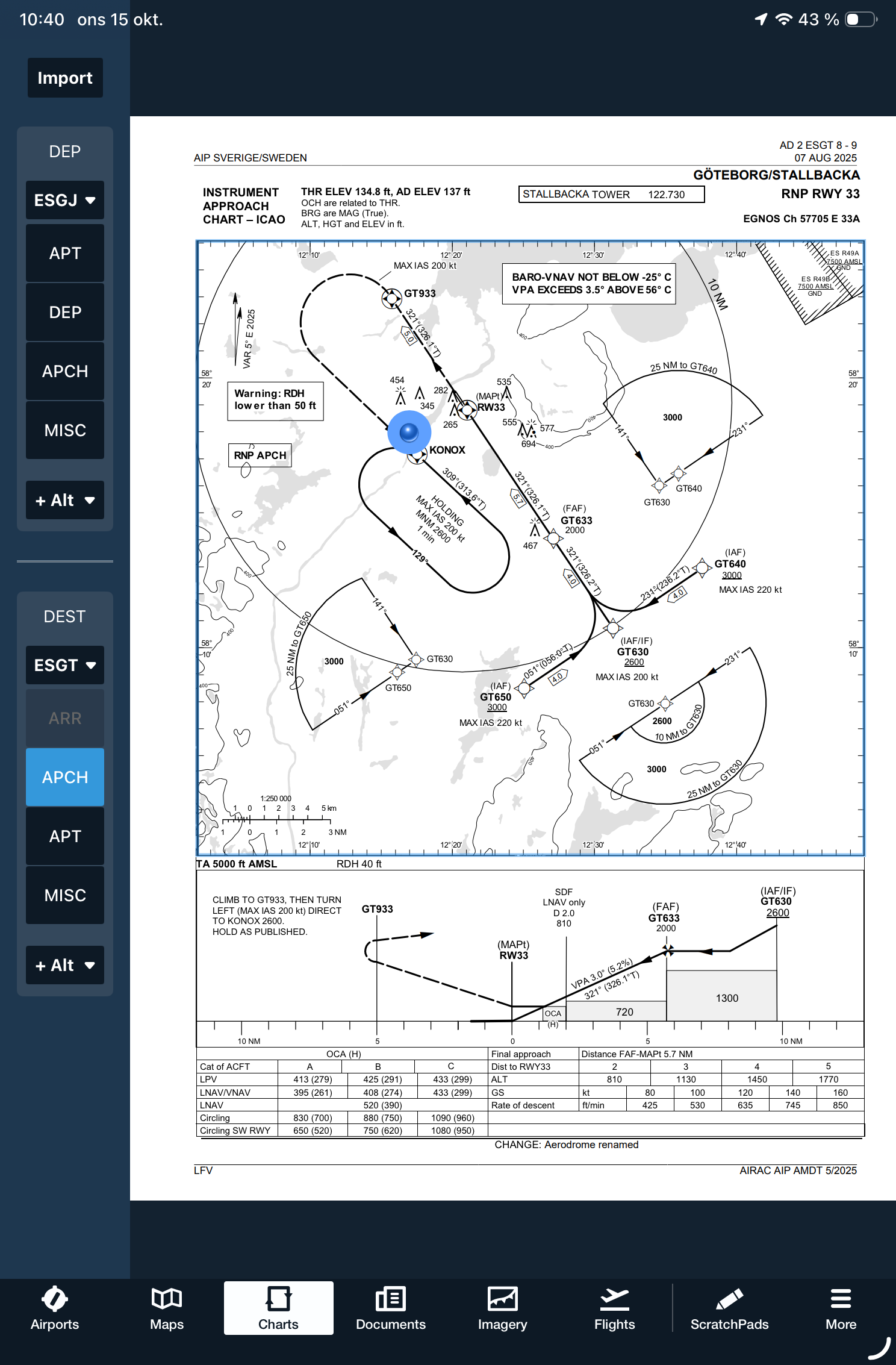Show destination APT charts

tap(65, 836)
